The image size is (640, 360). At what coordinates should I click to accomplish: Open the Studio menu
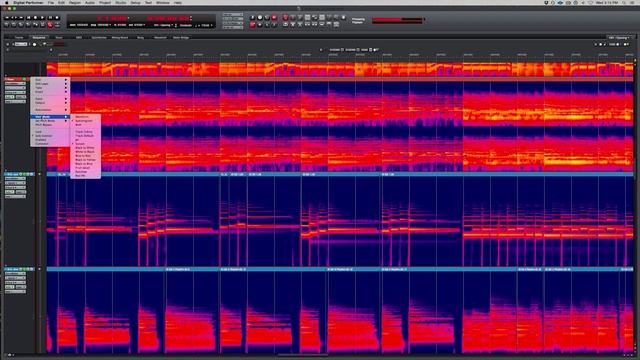121,2
